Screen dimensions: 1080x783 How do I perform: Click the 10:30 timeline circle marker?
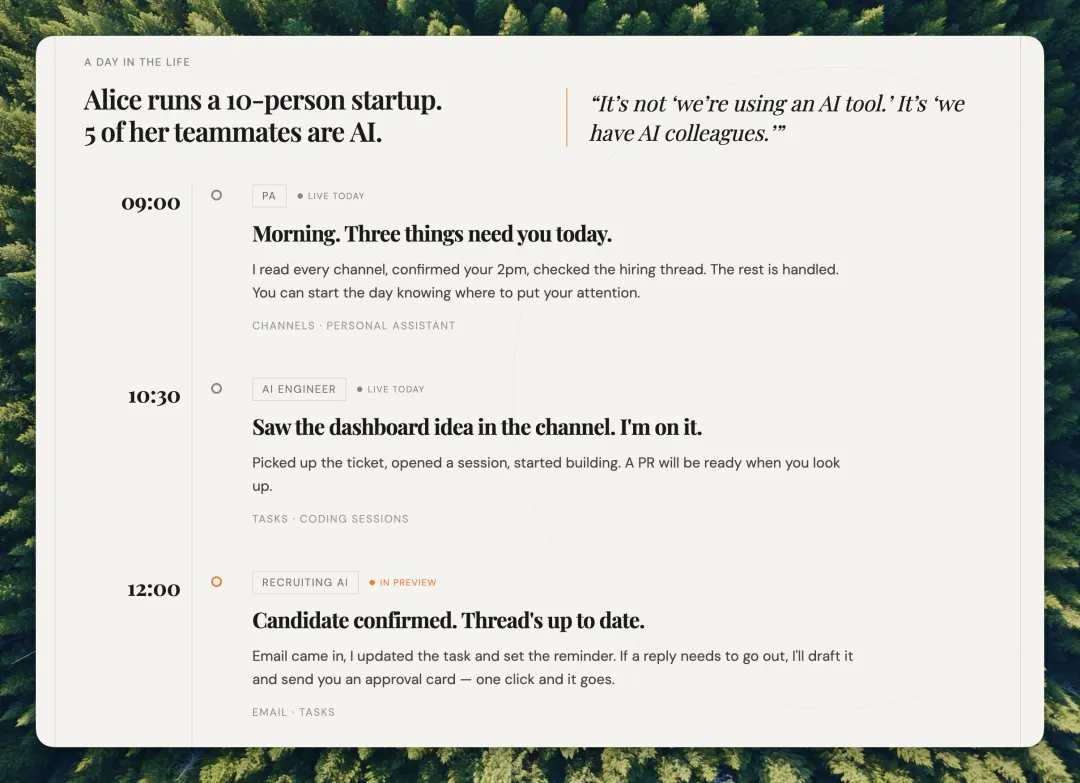[x=216, y=388]
